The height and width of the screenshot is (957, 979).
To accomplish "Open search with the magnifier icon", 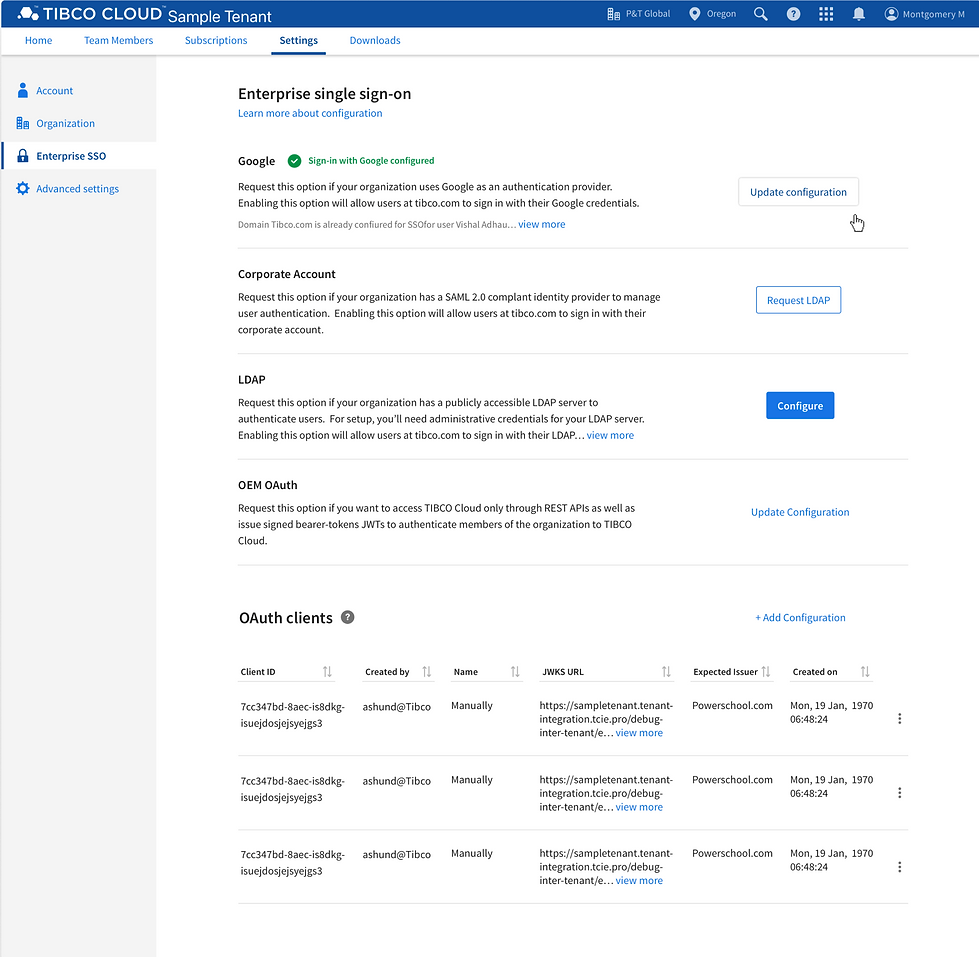I will [760, 14].
